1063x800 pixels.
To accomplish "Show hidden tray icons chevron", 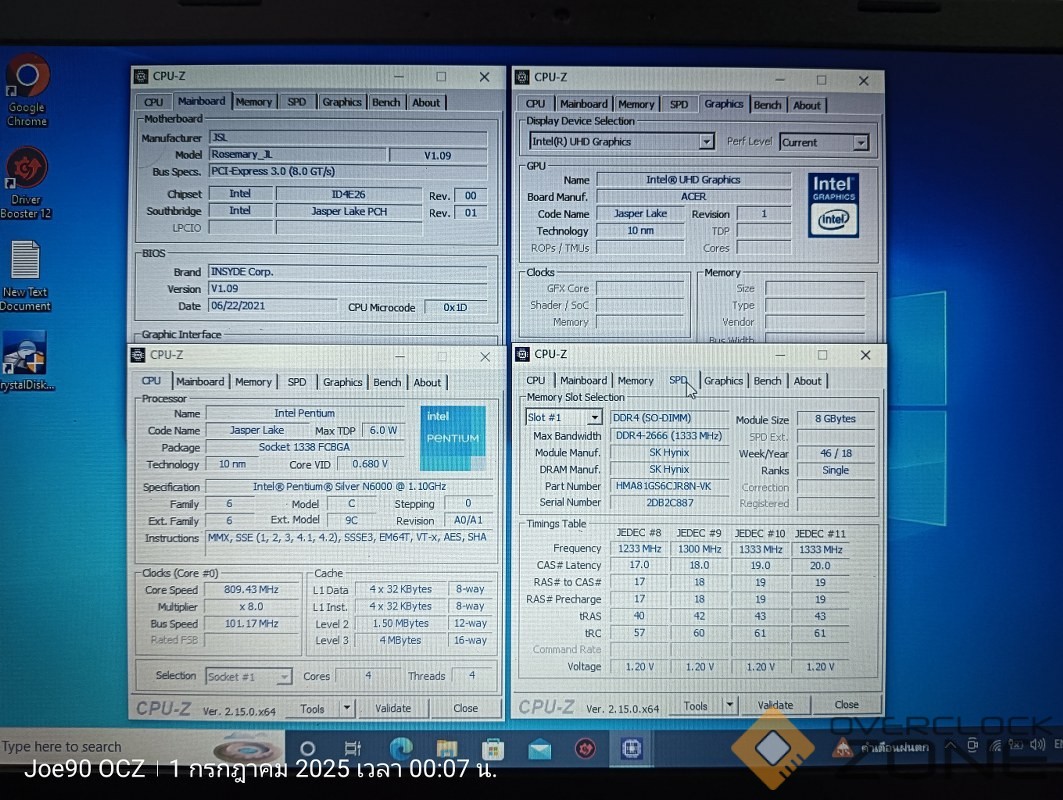I will point(951,746).
